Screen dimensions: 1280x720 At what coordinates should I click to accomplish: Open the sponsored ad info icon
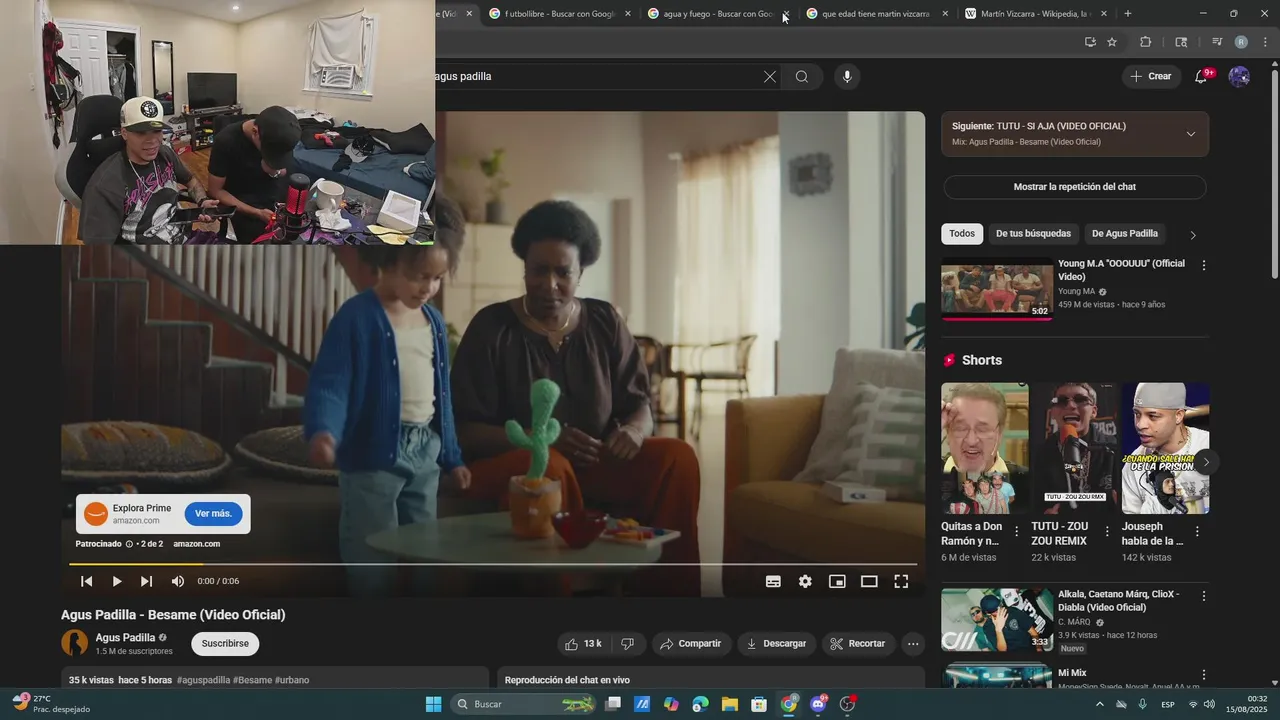click(129, 544)
